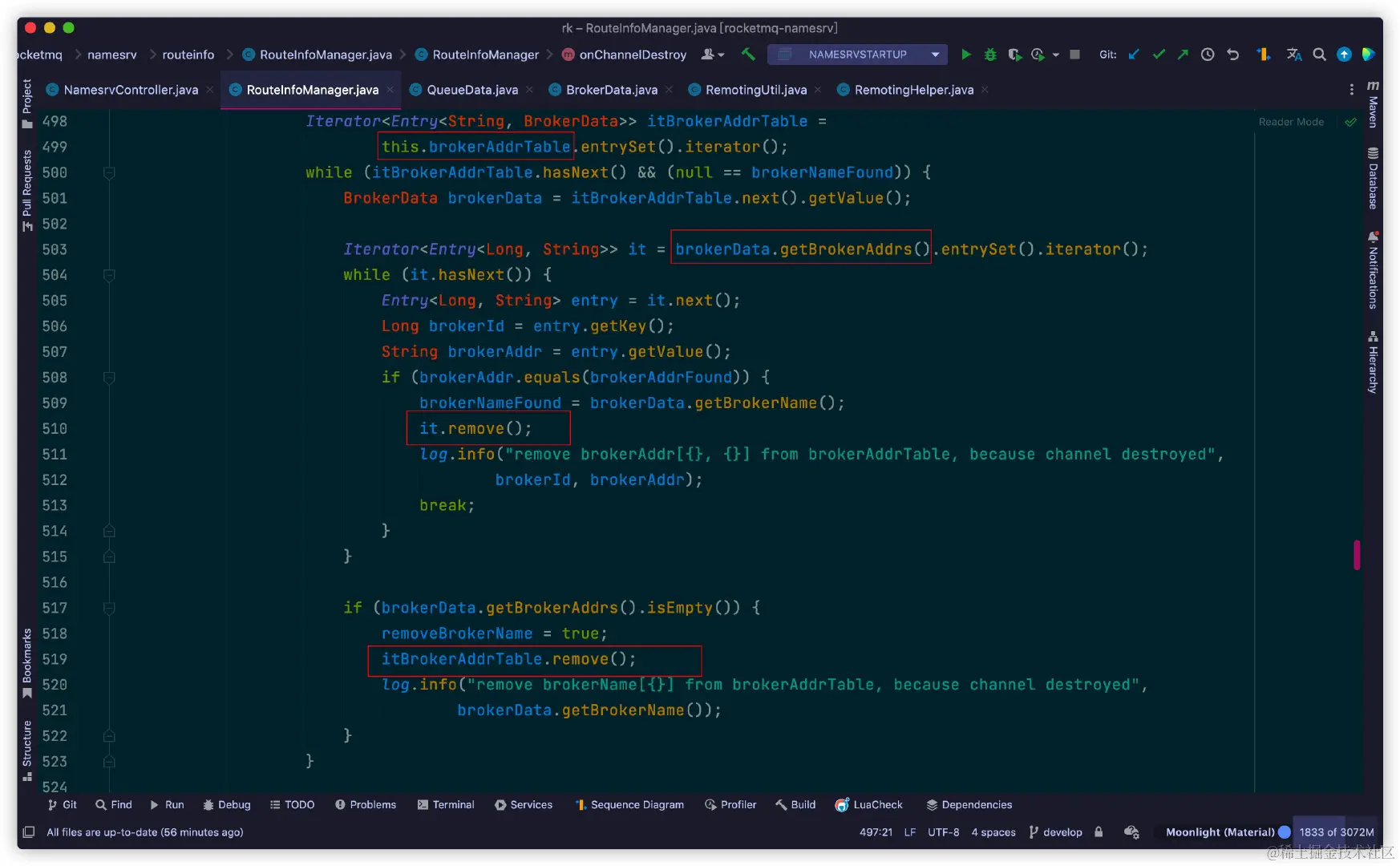Viewport: 1400px width, 866px height.
Task: Open the Profiler tool window
Action: coord(730,805)
